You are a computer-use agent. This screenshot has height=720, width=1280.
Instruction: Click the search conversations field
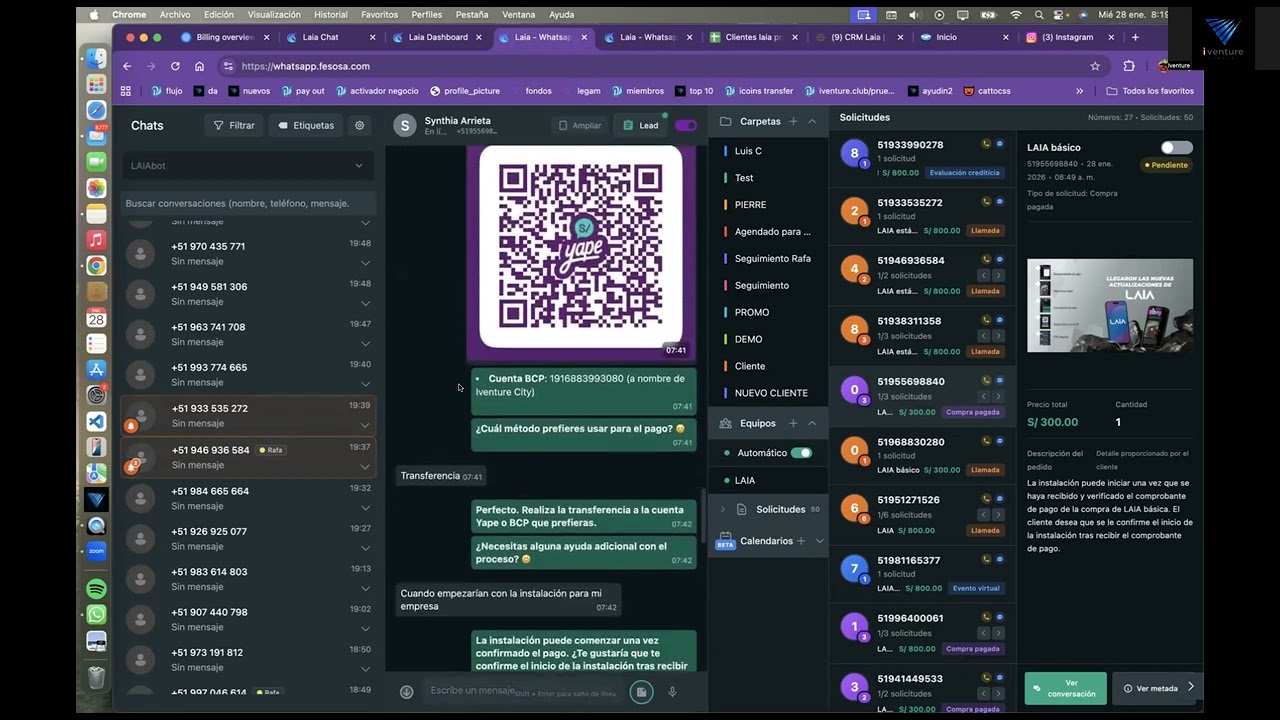coord(247,203)
